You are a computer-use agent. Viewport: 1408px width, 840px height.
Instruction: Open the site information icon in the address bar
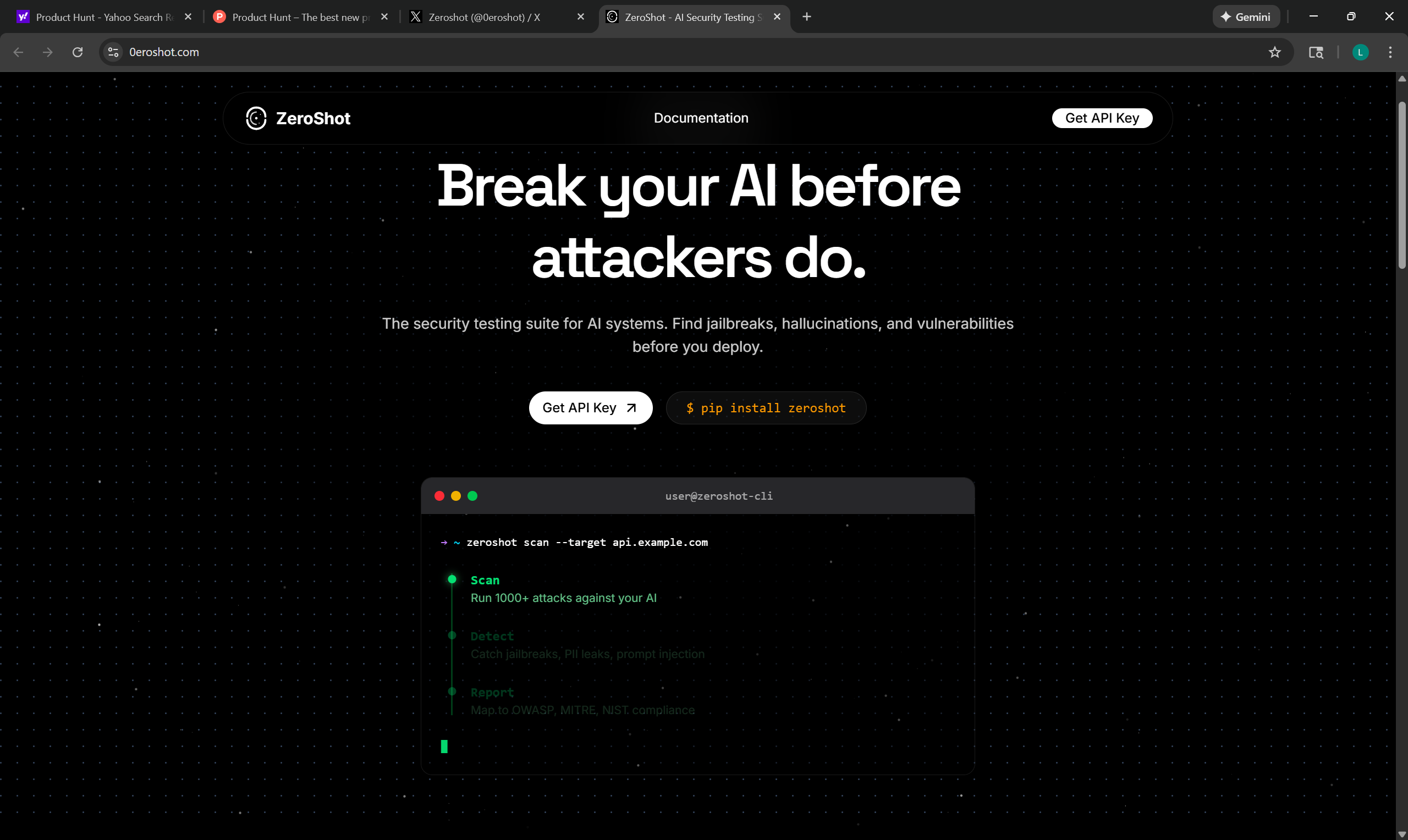pos(113,52)
